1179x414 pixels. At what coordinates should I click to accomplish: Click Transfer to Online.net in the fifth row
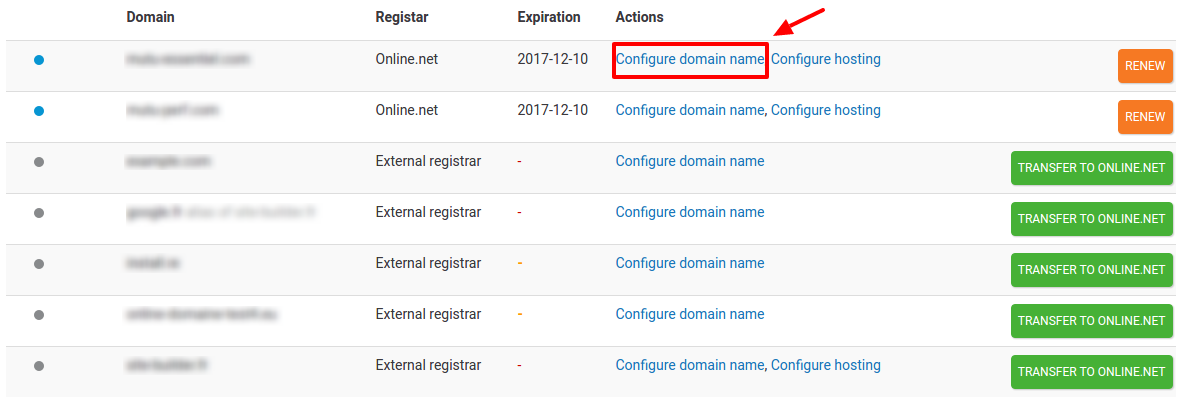(1091, 270)
